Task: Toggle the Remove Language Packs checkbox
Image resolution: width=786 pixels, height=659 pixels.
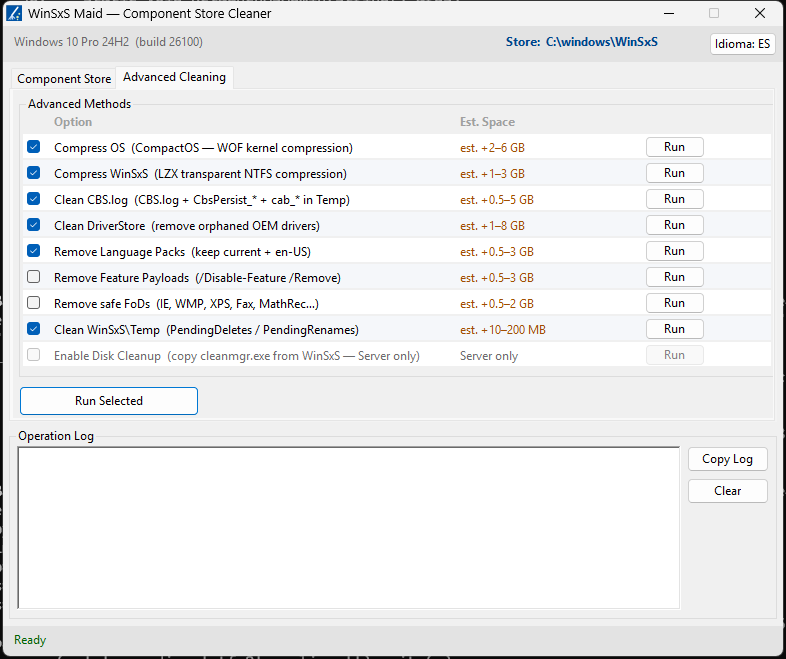Action: click(x=34, y=251)
